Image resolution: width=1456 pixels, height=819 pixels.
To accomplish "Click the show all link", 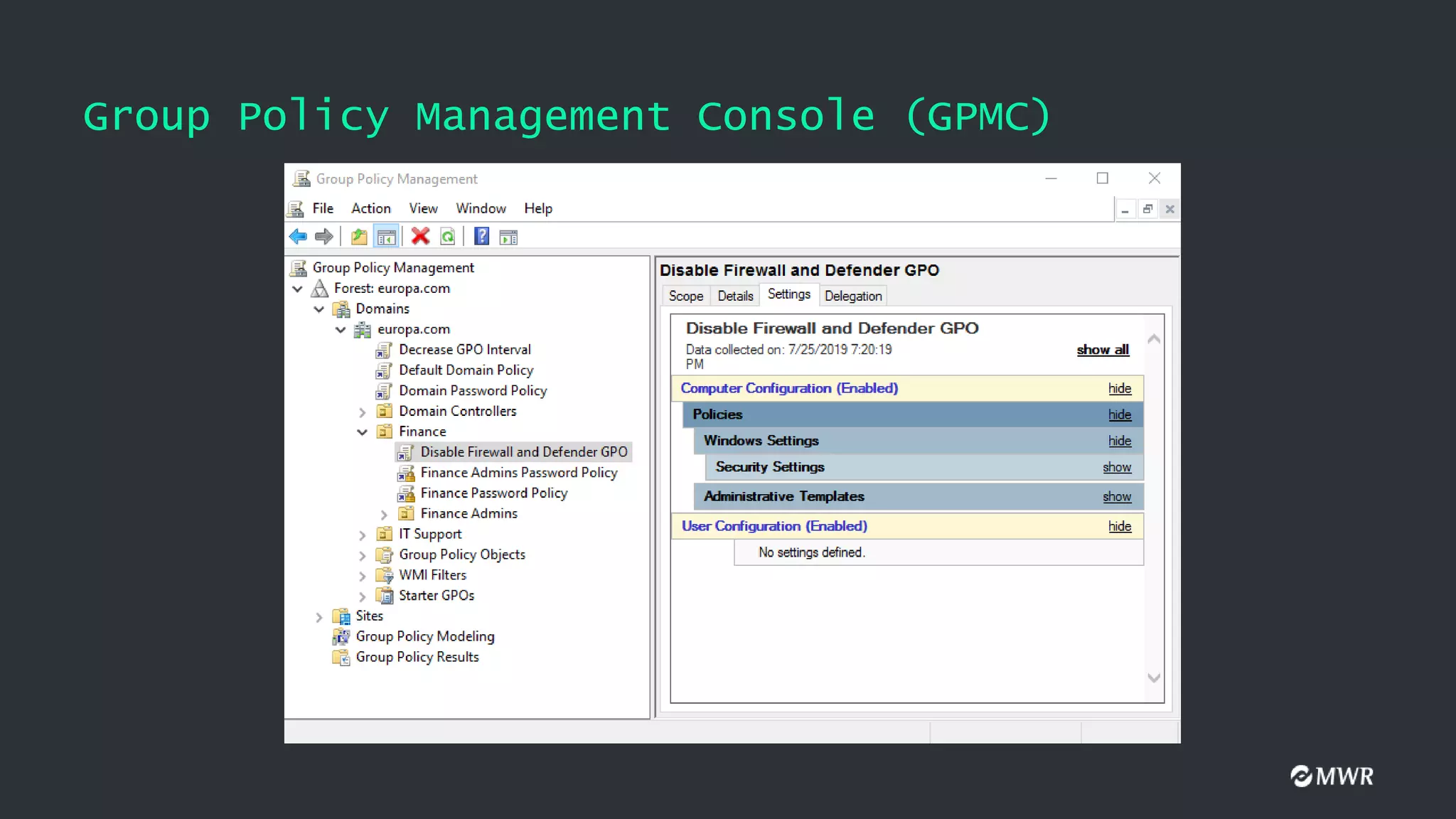I will click(x=1103, y=350).
